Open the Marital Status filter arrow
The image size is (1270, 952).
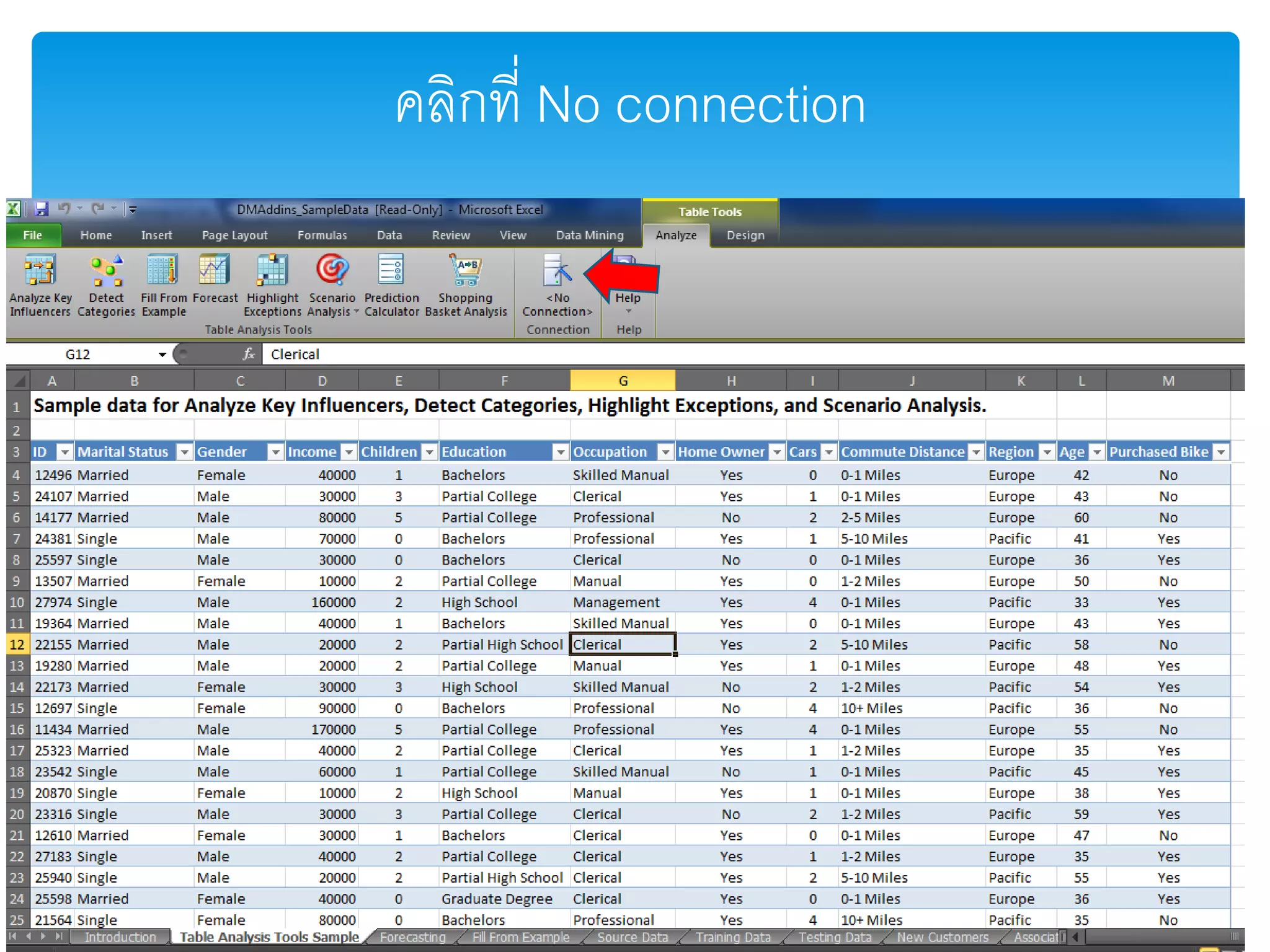(184, 452)
